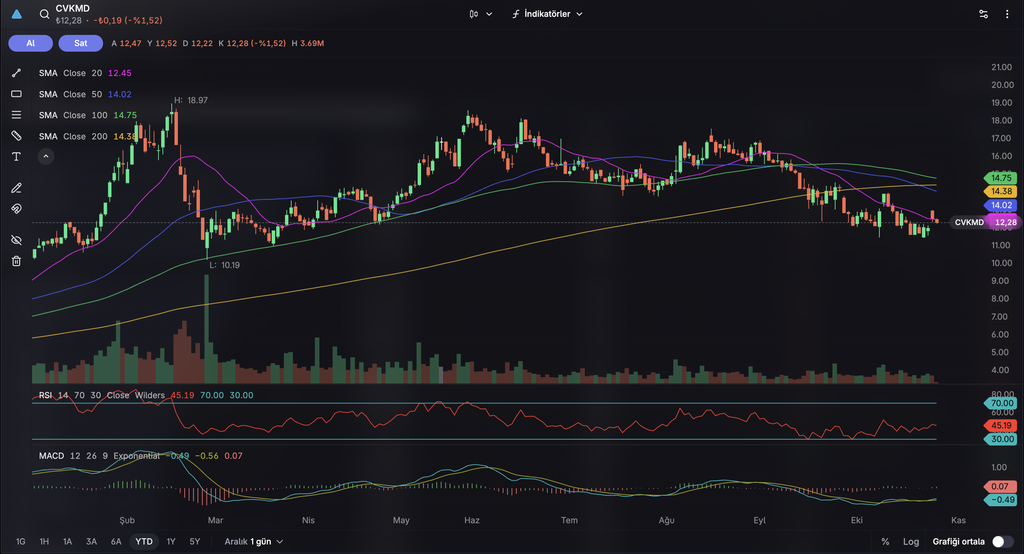
Task: Select the 1H time range
Action: 44,542
